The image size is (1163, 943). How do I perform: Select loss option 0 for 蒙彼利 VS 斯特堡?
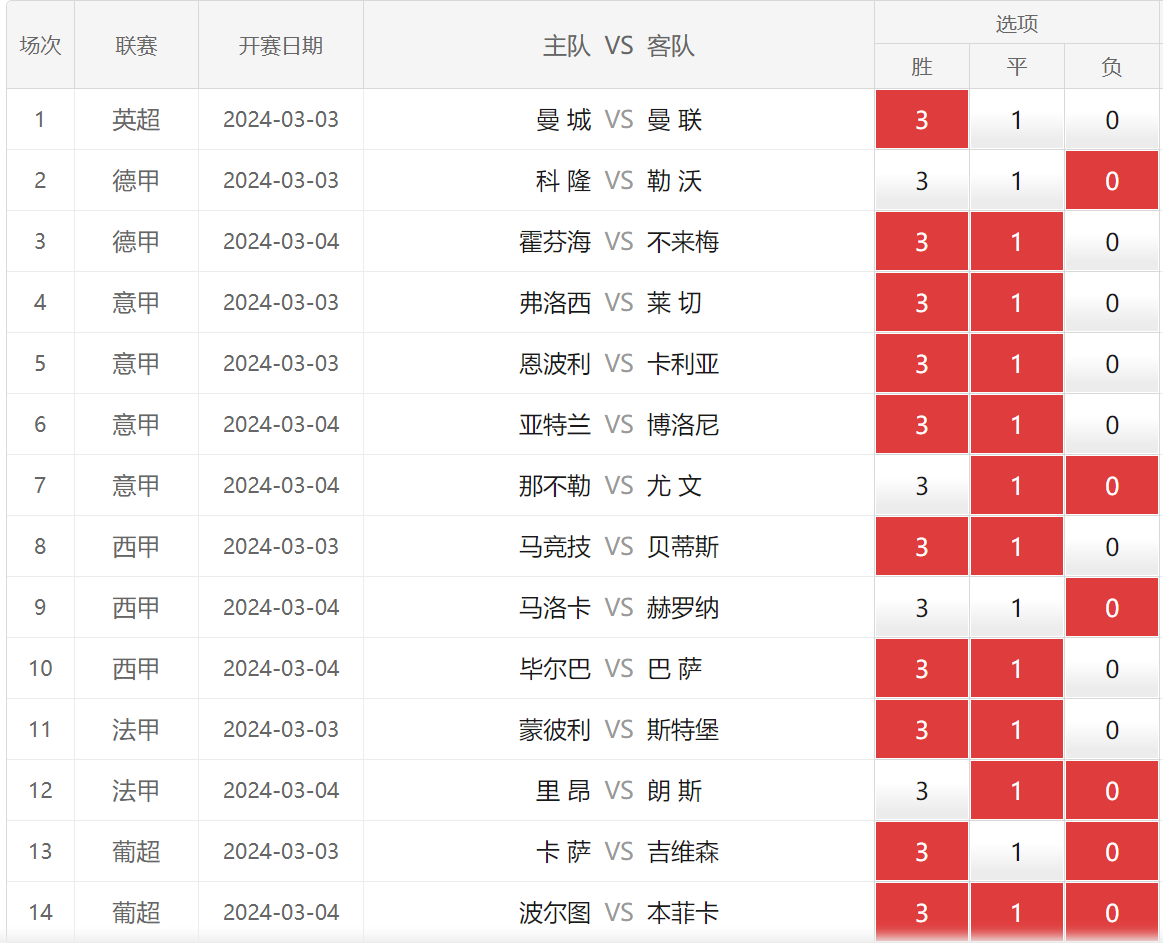coord(1111,729)
